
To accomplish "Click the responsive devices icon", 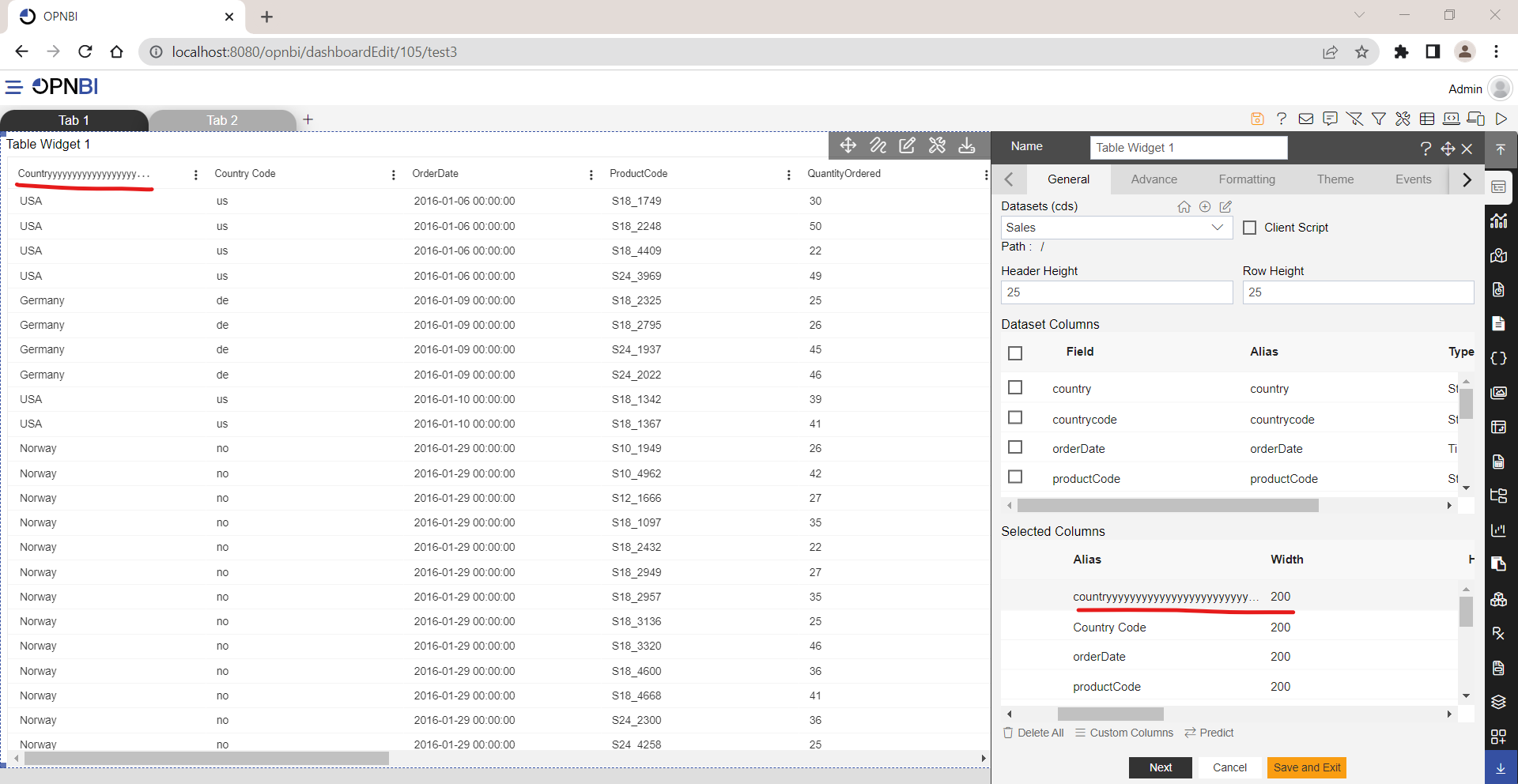I will point(1476,119).
